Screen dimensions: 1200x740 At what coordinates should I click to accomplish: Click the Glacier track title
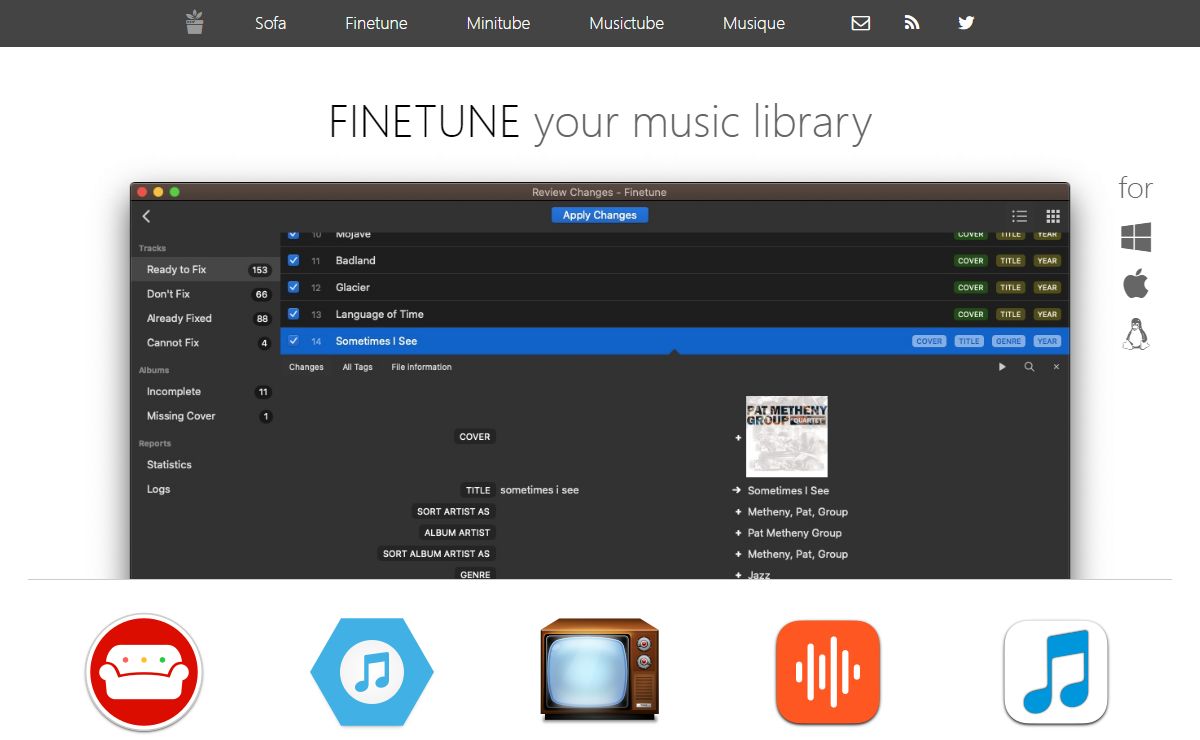pos(352,287)
